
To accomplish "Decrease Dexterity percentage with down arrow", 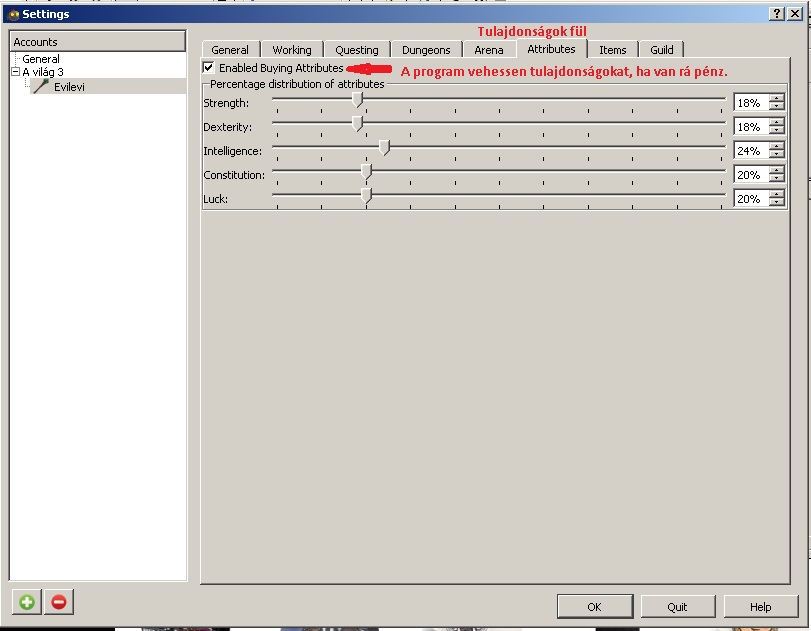I will (x=777, y=131).
